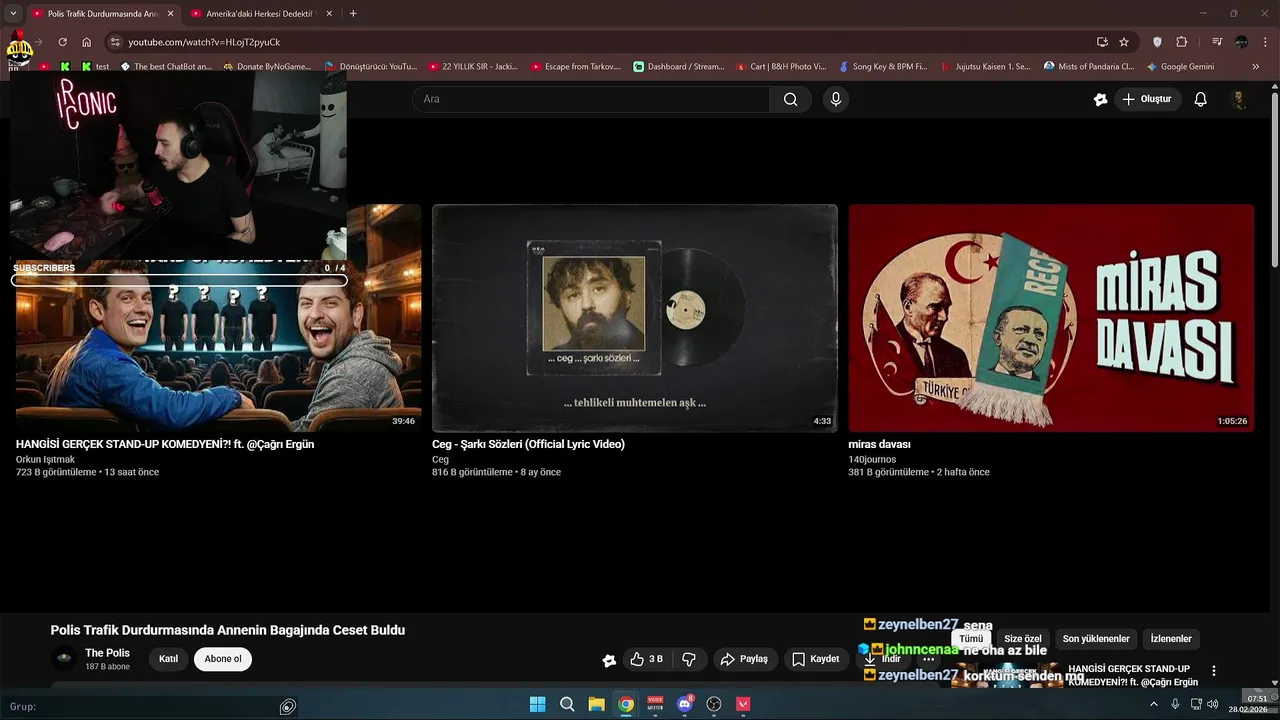The image size is (1280, 720).
Task: Expand the tab search dropdown in Chrome
Action: (13, 14)
